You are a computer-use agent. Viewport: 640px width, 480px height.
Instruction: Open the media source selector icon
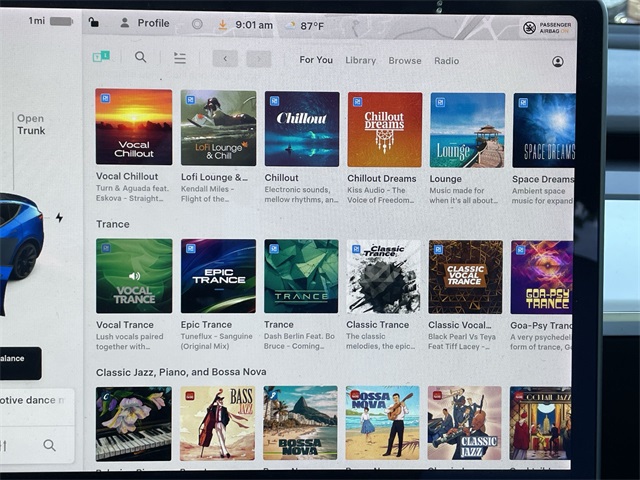(x=101, y=56)
